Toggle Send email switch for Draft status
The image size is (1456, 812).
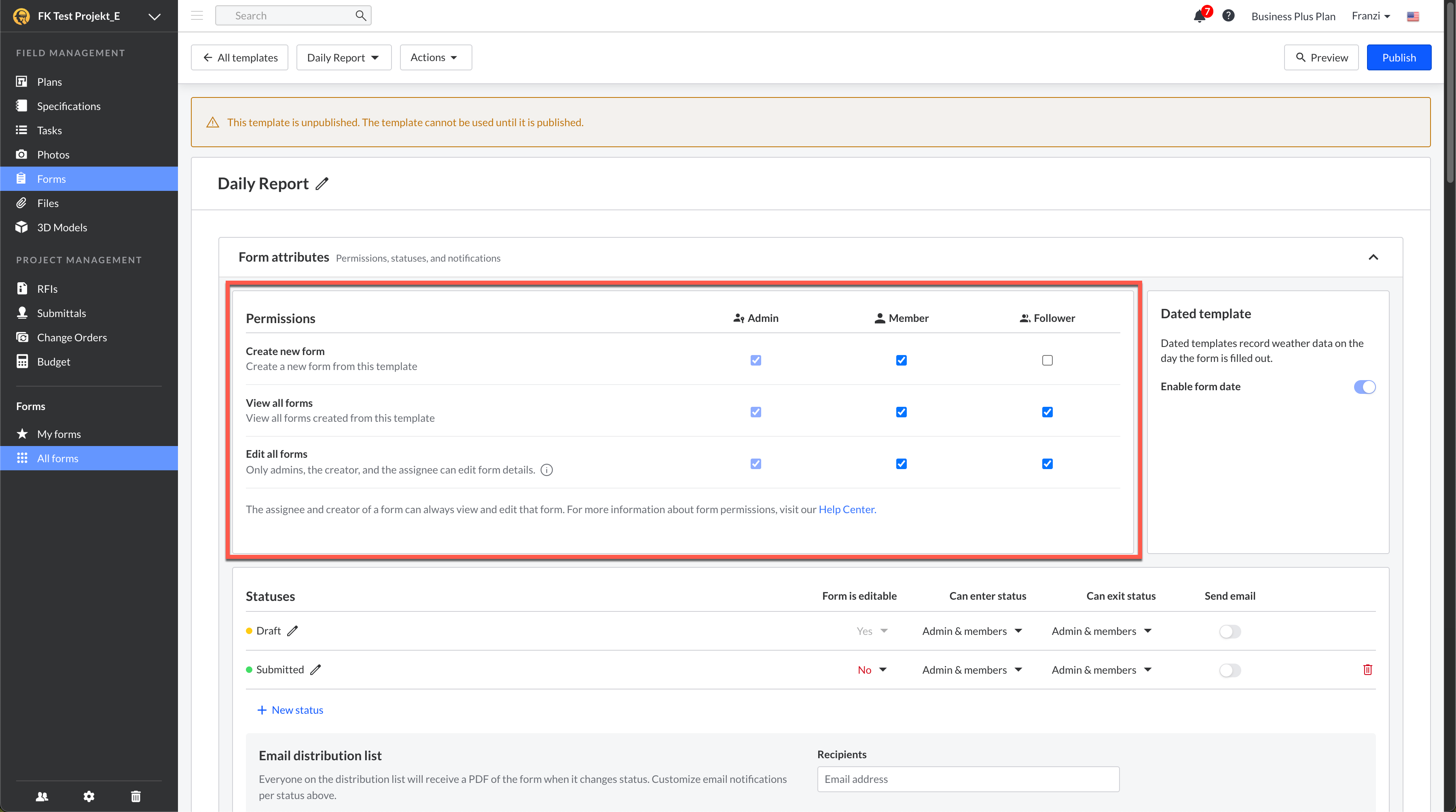[1230, 631]
